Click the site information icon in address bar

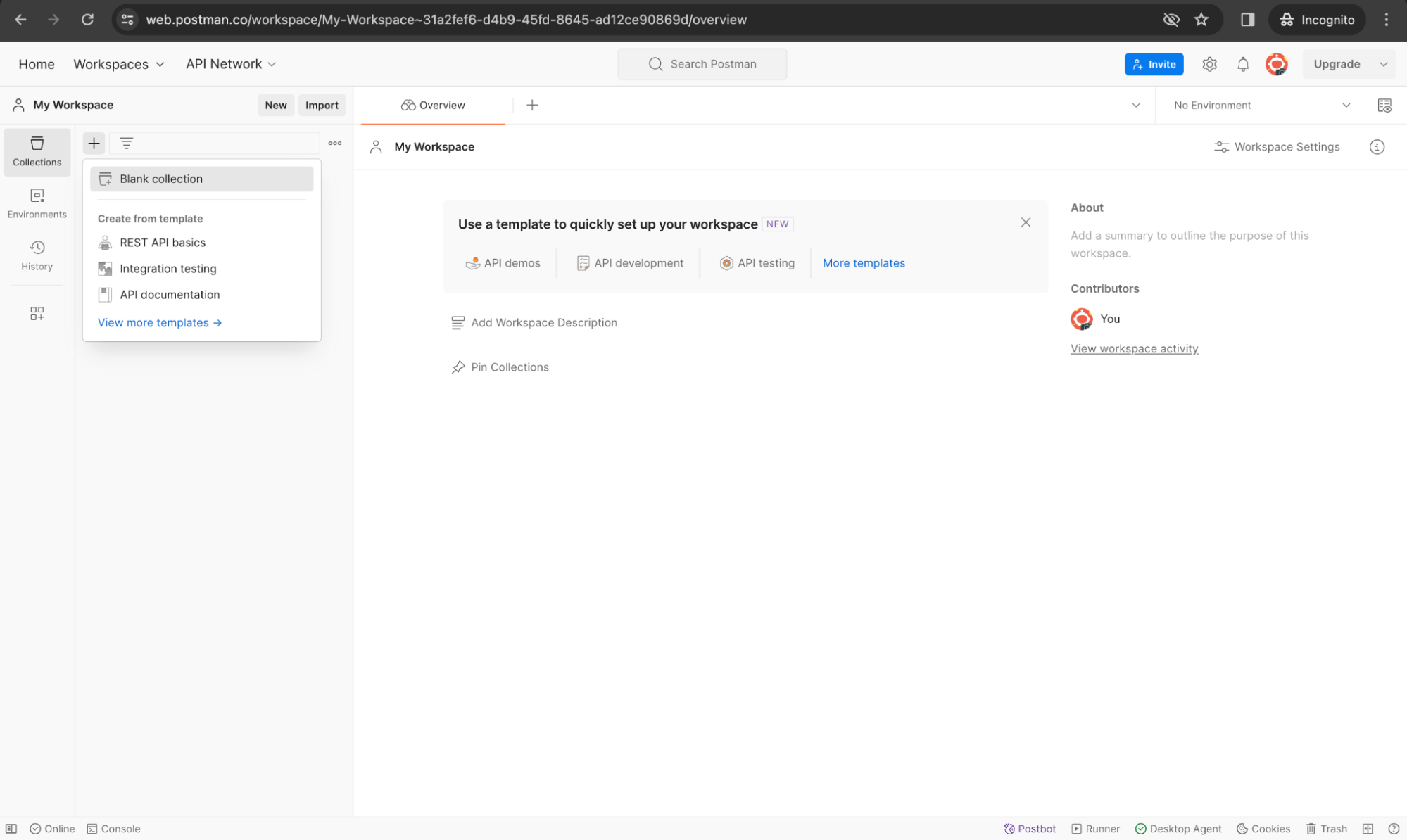point(127,20)
